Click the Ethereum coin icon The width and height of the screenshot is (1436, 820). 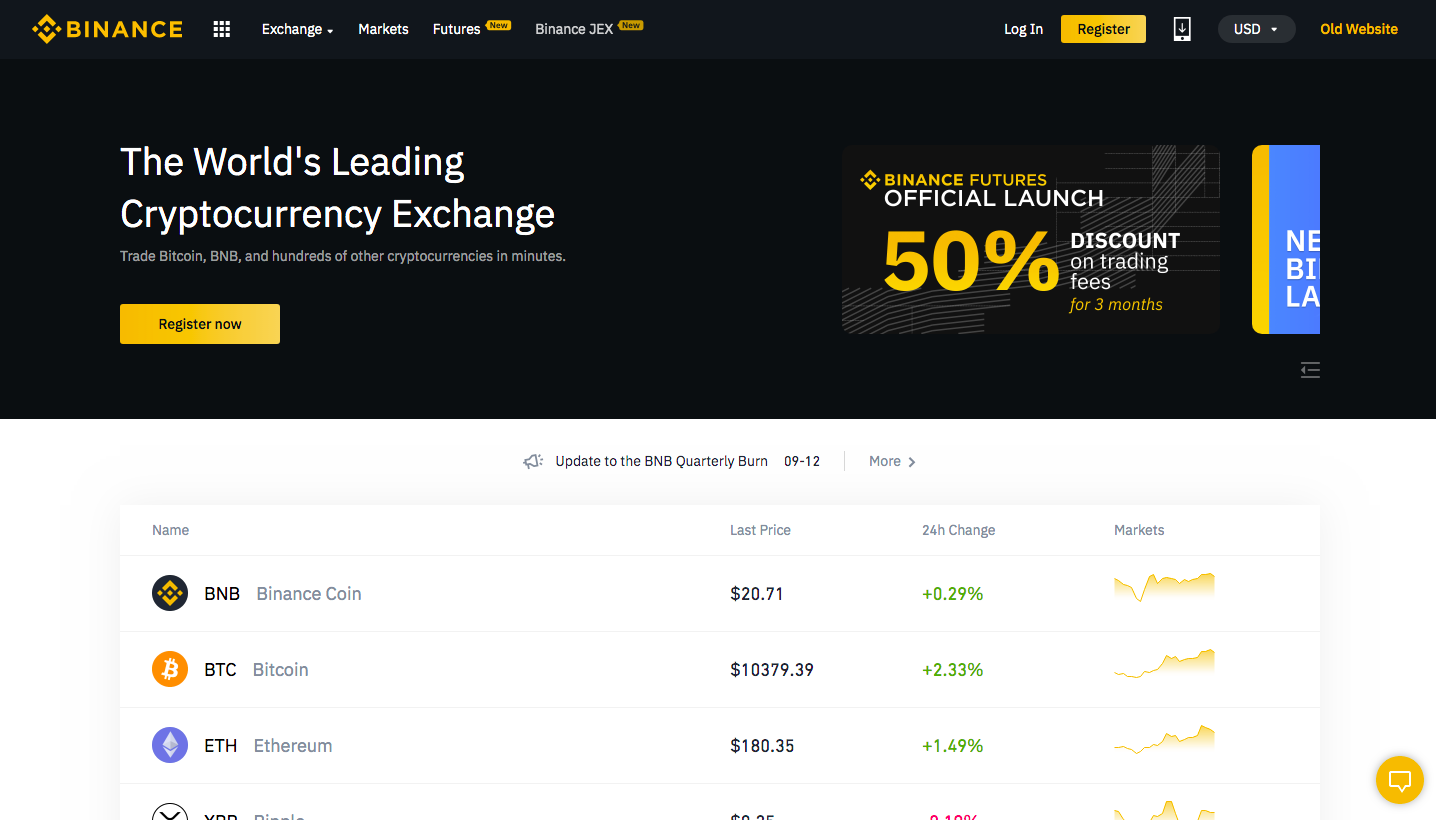pos(170,745)
